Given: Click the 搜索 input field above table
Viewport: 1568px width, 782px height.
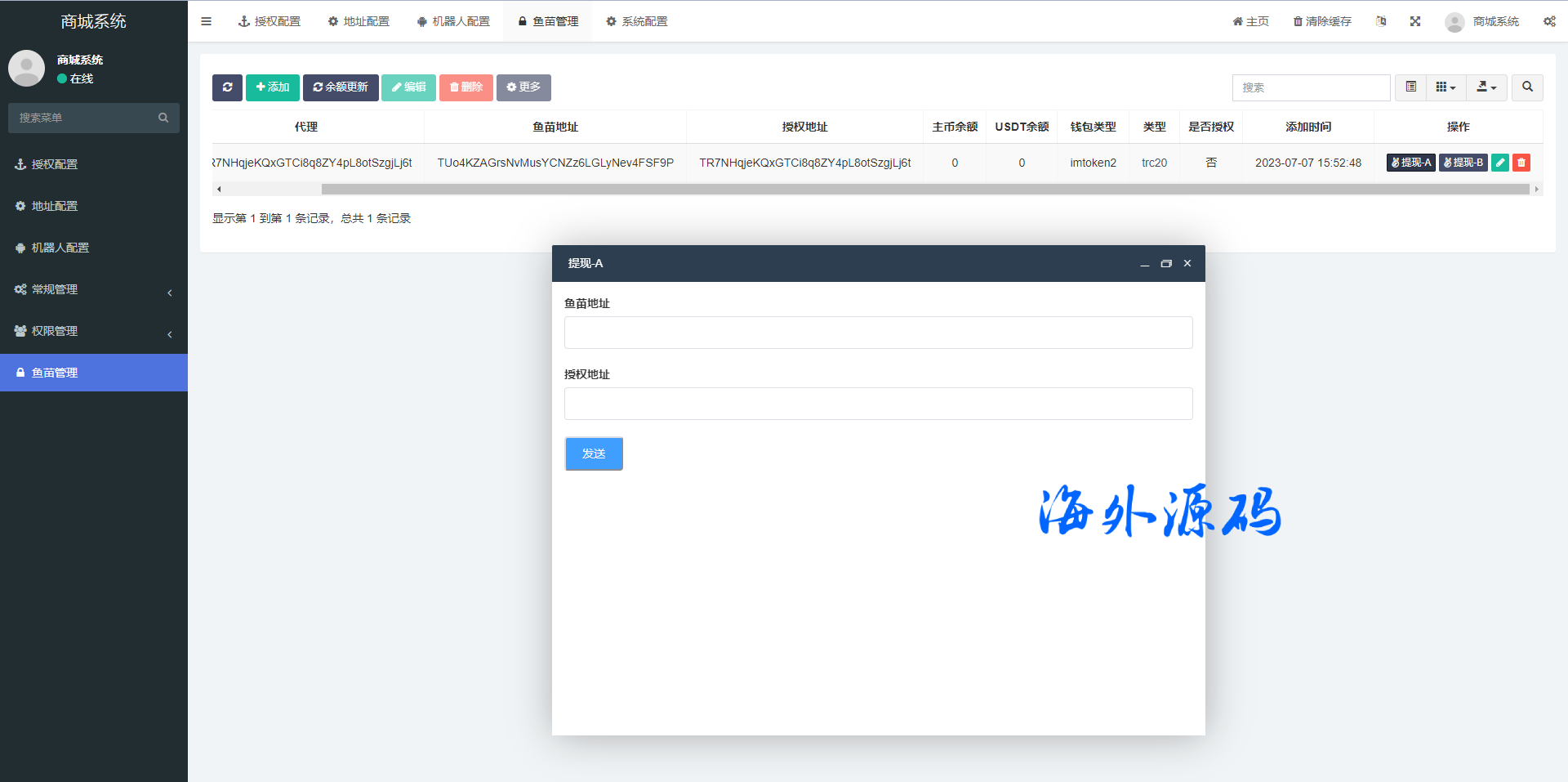Looking at the screenshot, I should [1311, 87].
